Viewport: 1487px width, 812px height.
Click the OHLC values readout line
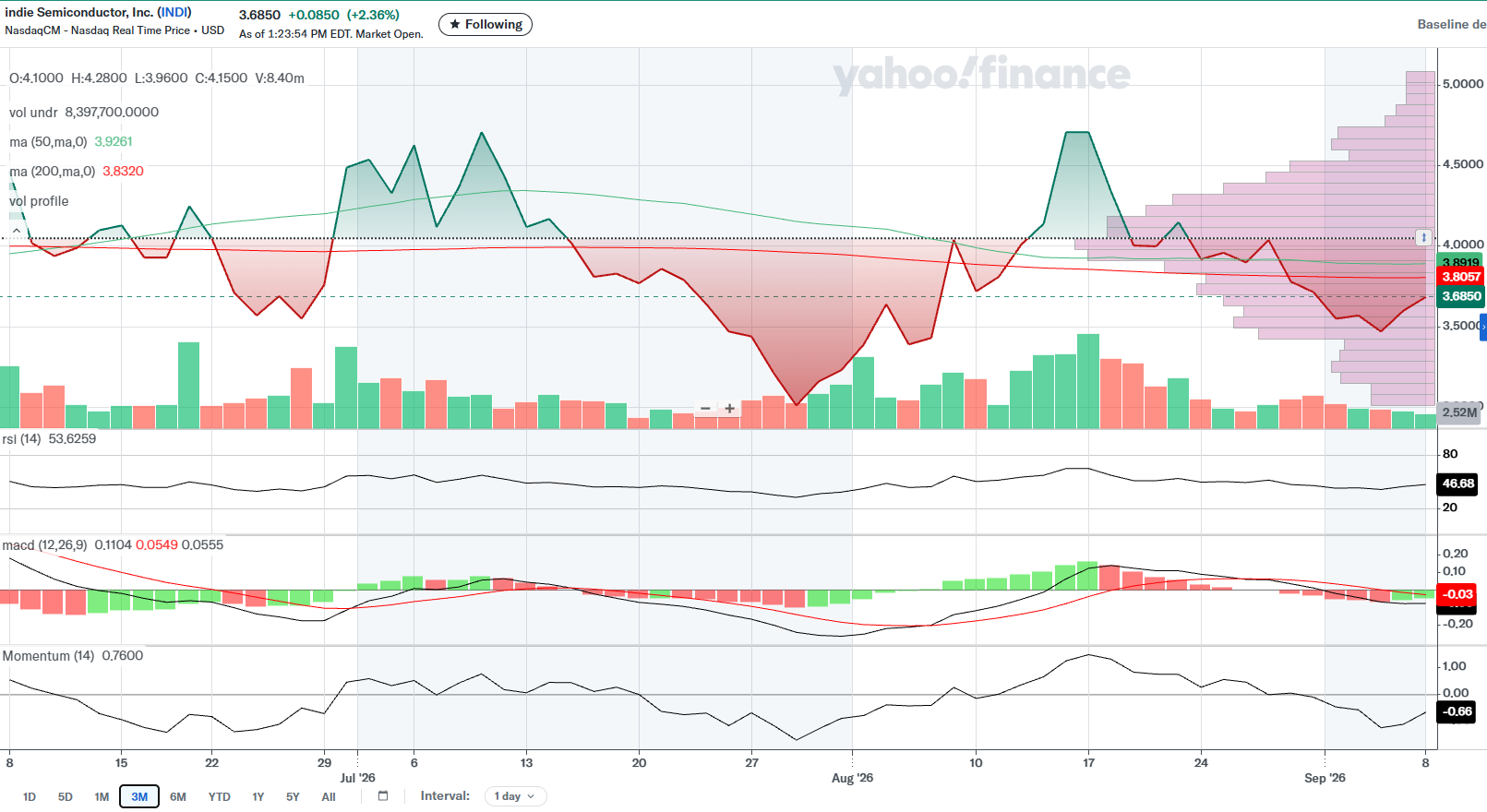click(x=157, y=78)
